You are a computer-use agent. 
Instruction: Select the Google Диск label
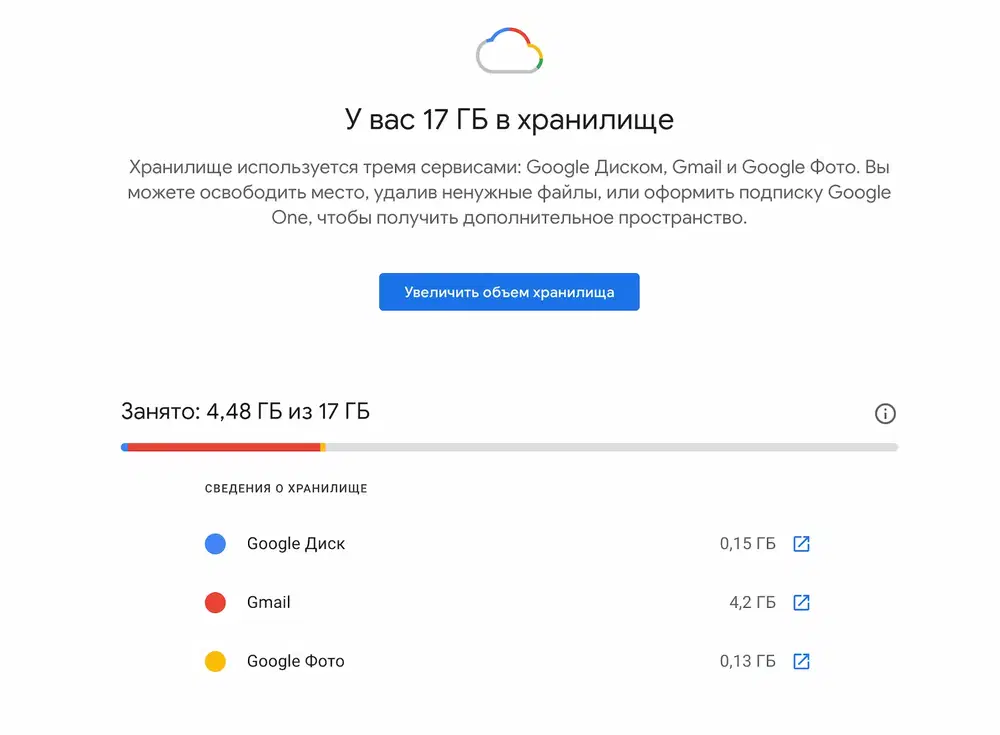[x=296, y=544]
